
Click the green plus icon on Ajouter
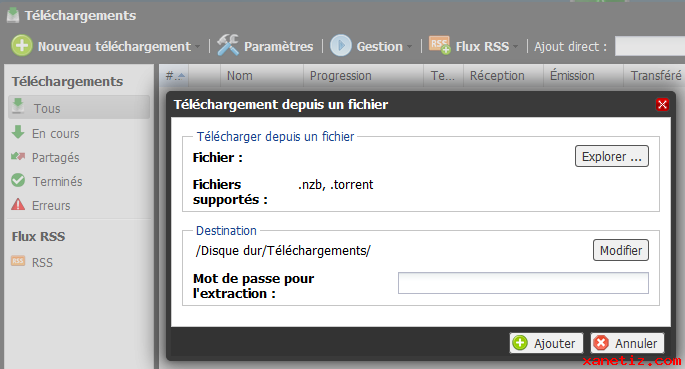click(x=520, y=343)
